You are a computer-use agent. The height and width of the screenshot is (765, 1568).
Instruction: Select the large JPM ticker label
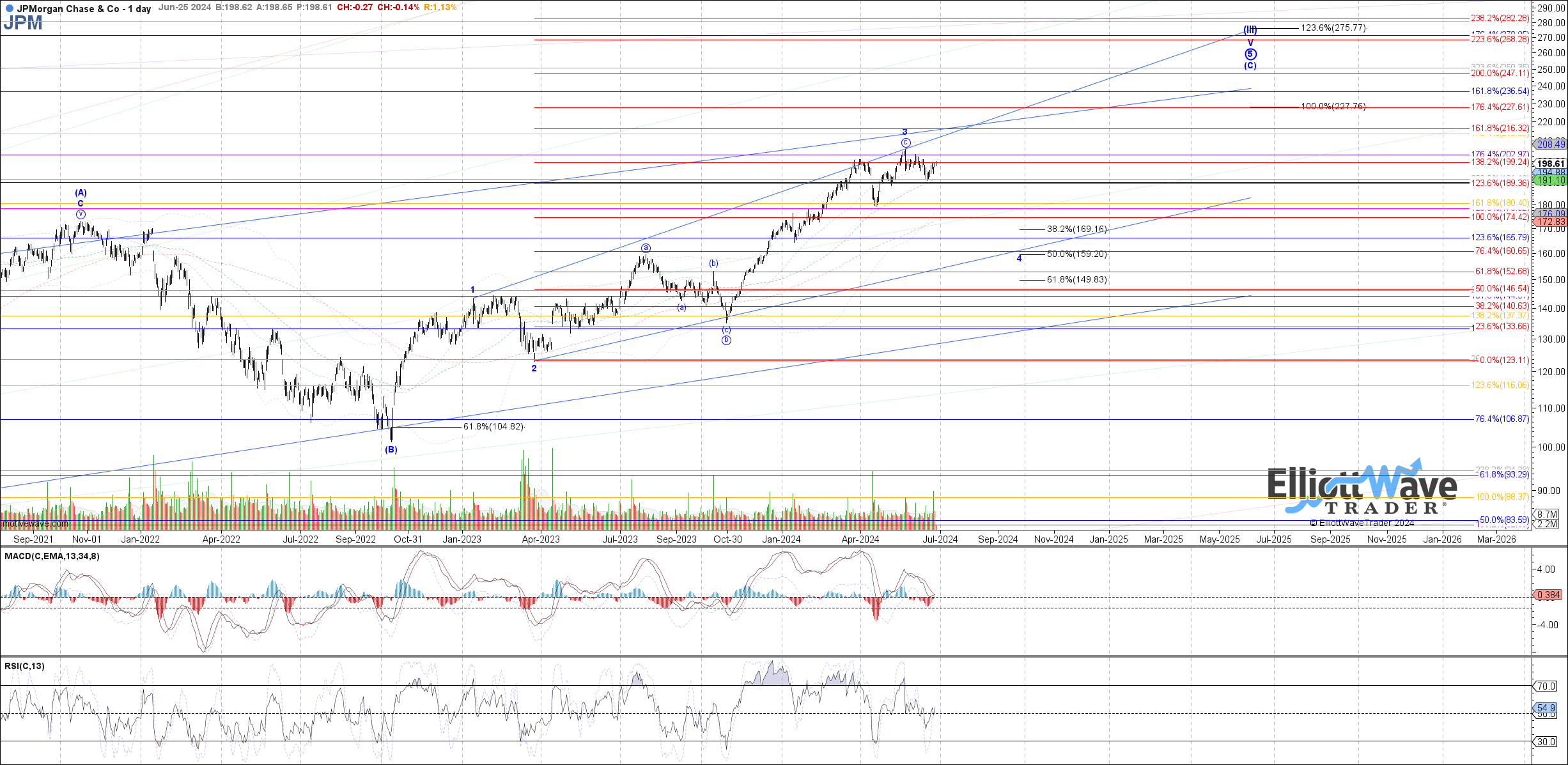(x=23, y=23)
